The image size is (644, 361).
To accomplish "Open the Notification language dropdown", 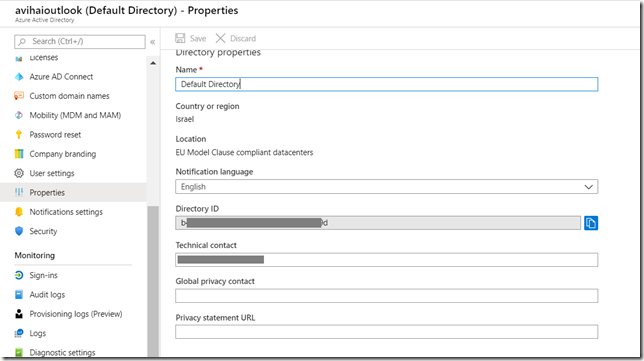I will pos(386,187).
